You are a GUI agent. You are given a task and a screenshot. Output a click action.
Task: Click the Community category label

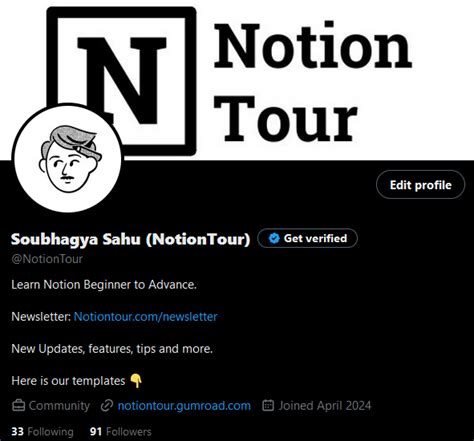click(59, 406)
